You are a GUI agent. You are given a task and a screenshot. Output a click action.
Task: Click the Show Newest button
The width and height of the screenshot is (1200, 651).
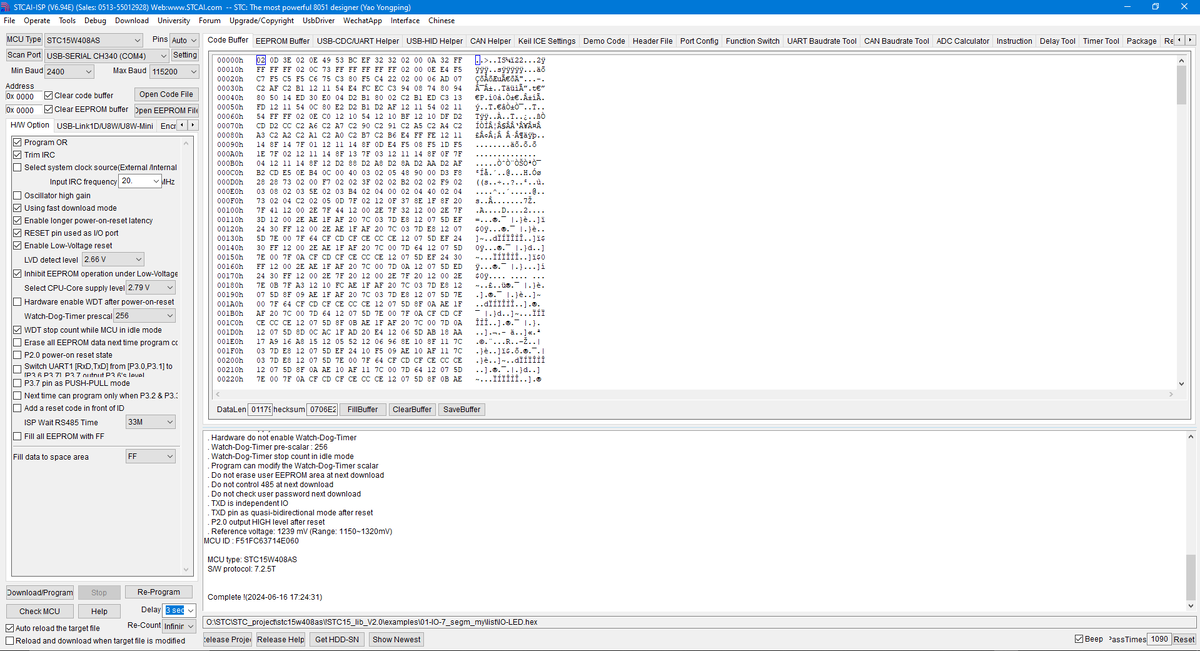point(397,639)
